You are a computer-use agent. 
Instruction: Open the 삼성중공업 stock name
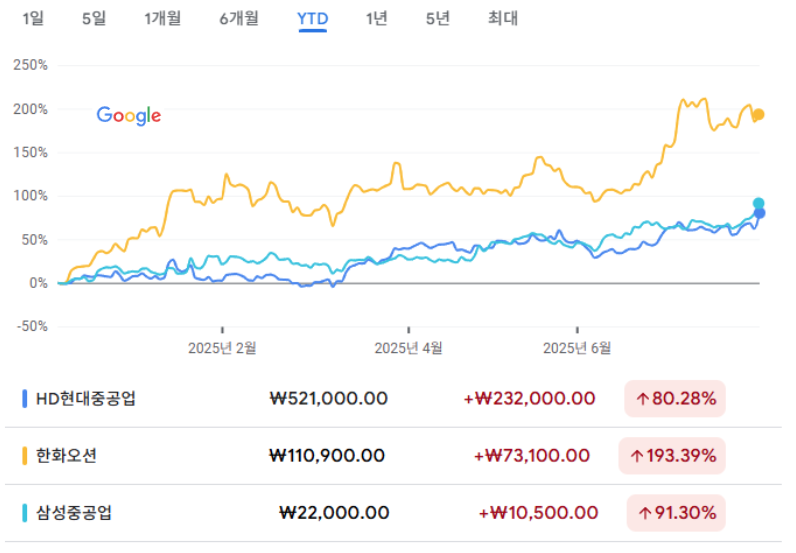pos(74,513)
